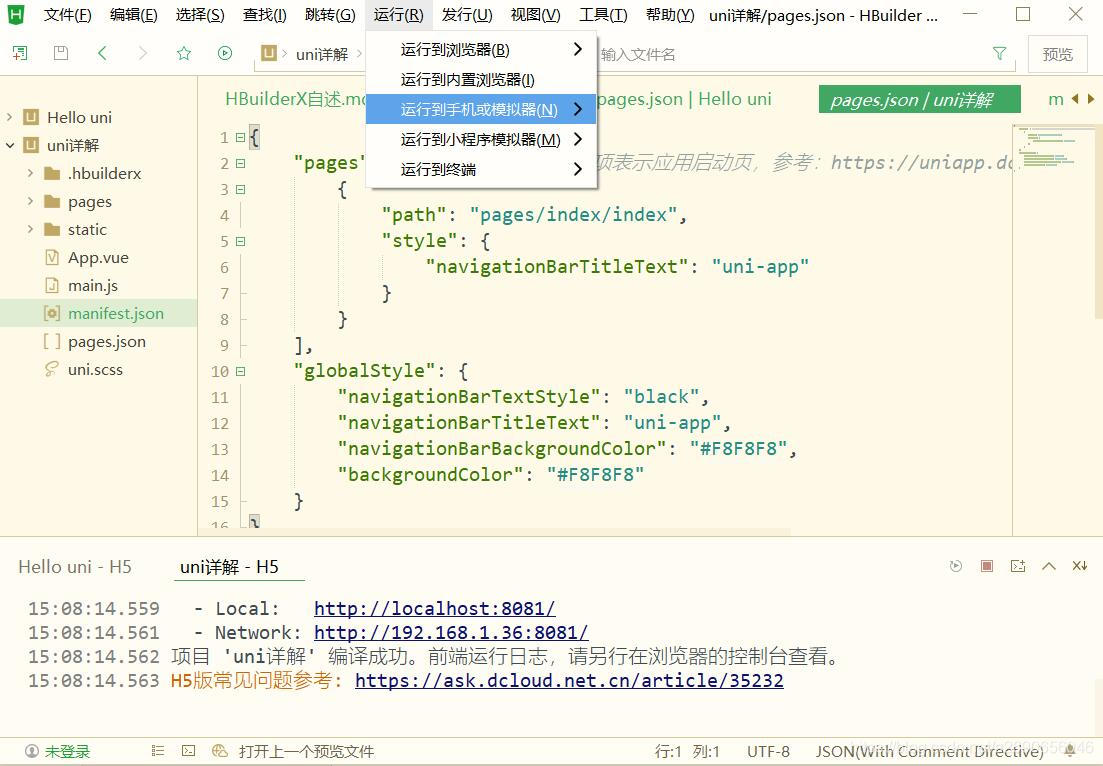Switch to the HBuilderX自述.md tab

295,99
